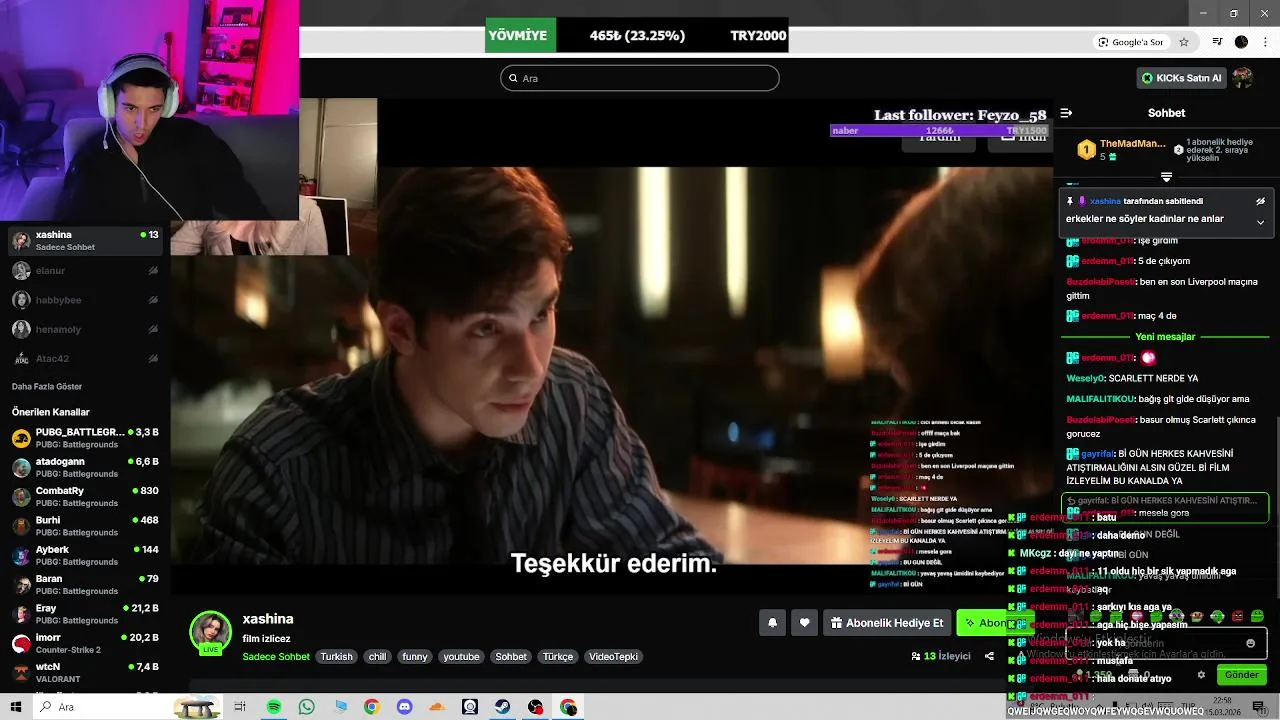
Task: Open offline channel habbybee in sidebar
Action: [85, 300]
